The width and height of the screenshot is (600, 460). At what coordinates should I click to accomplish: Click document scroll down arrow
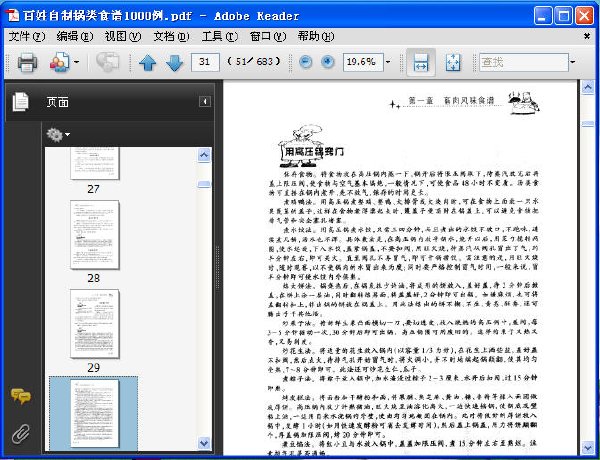point(588,447)
